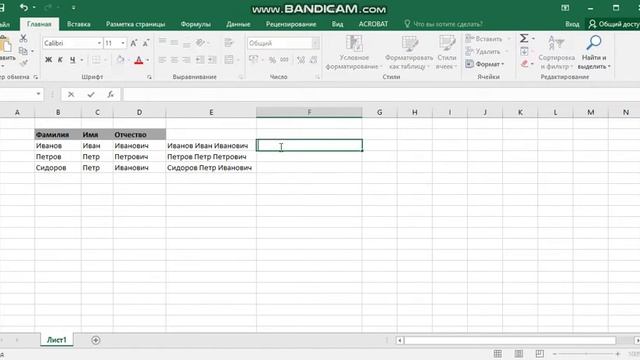Decrease font size with the smaller A icon
This screenshot has width=640, height=360.
146,43
